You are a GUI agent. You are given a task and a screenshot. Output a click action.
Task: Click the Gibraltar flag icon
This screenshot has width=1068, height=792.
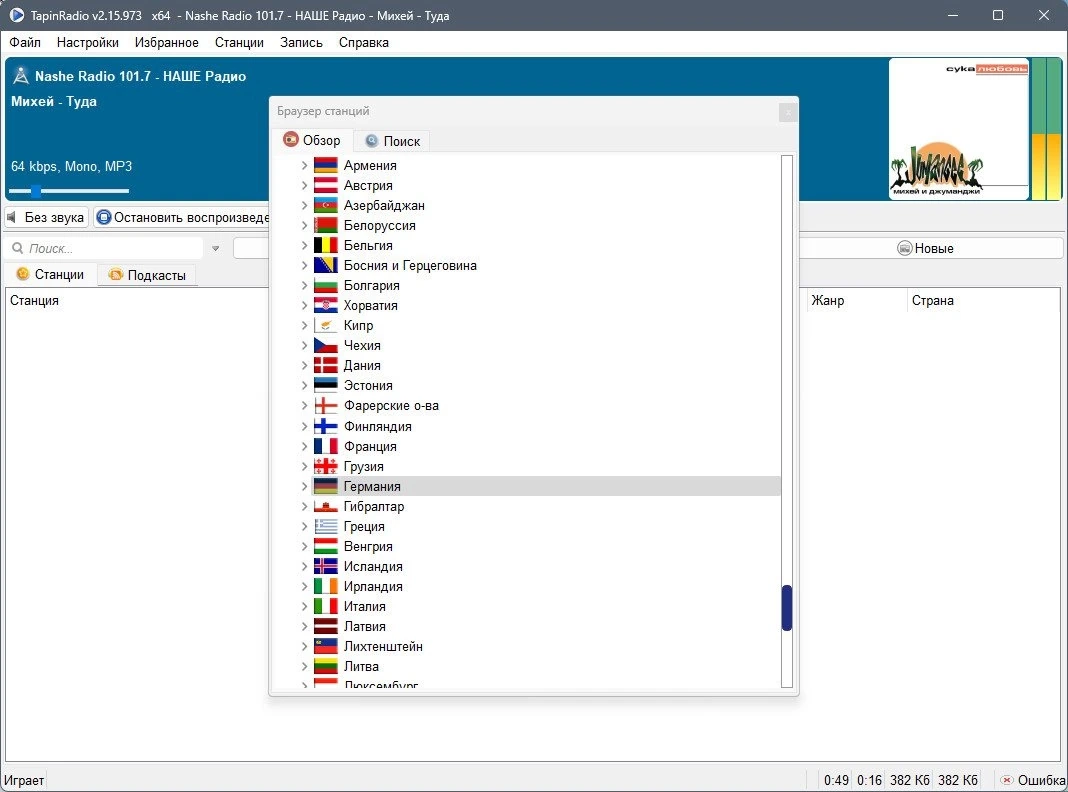click(x=326, y=507)
